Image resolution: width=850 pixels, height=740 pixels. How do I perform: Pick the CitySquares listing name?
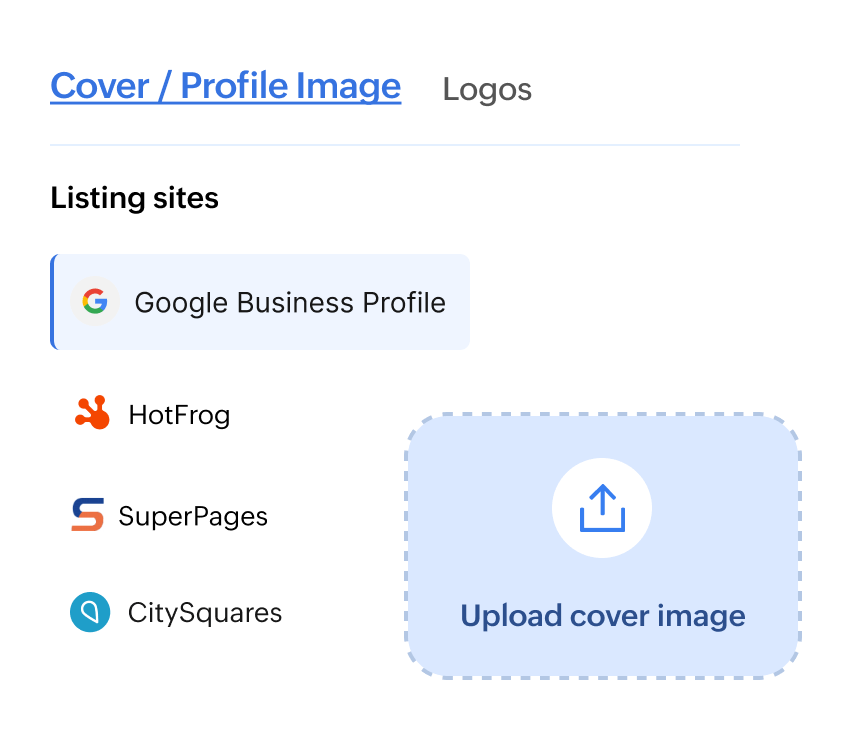(x=205, y=612)
